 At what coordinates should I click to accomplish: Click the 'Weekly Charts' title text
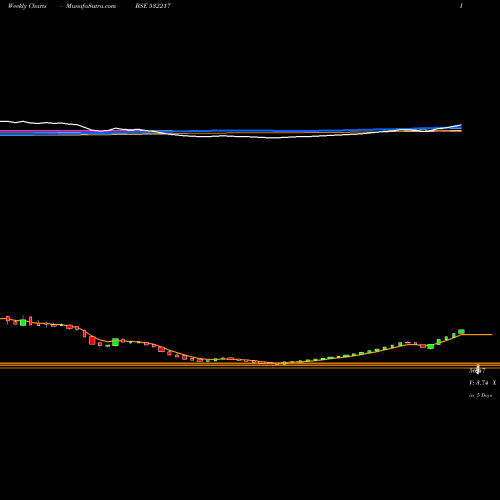pos(27,6)
